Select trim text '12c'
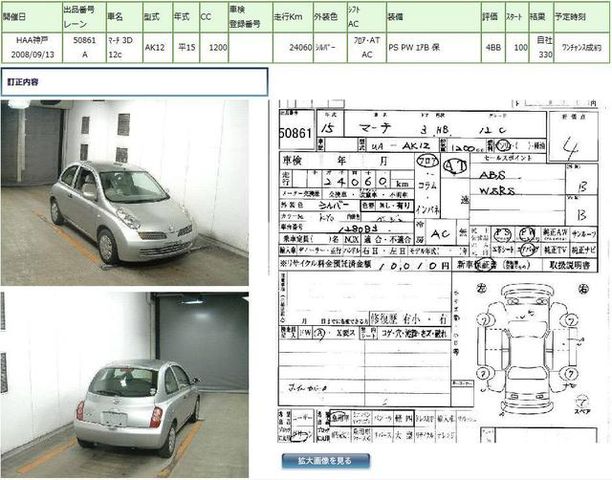This screenshot has width=612, height=480. 115,55
